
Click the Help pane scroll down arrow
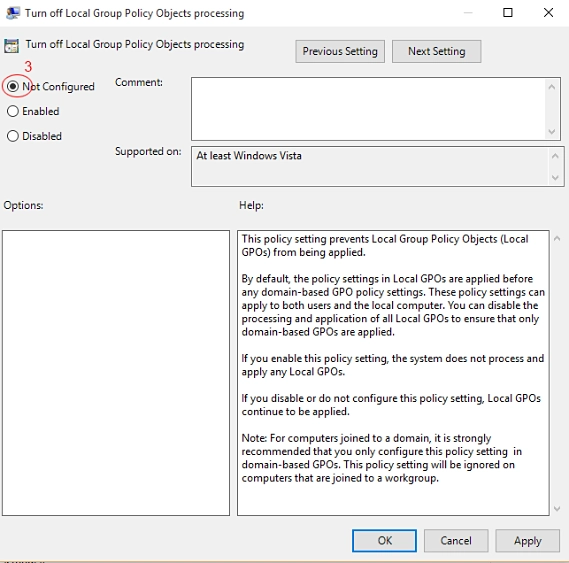click(557, 509)
